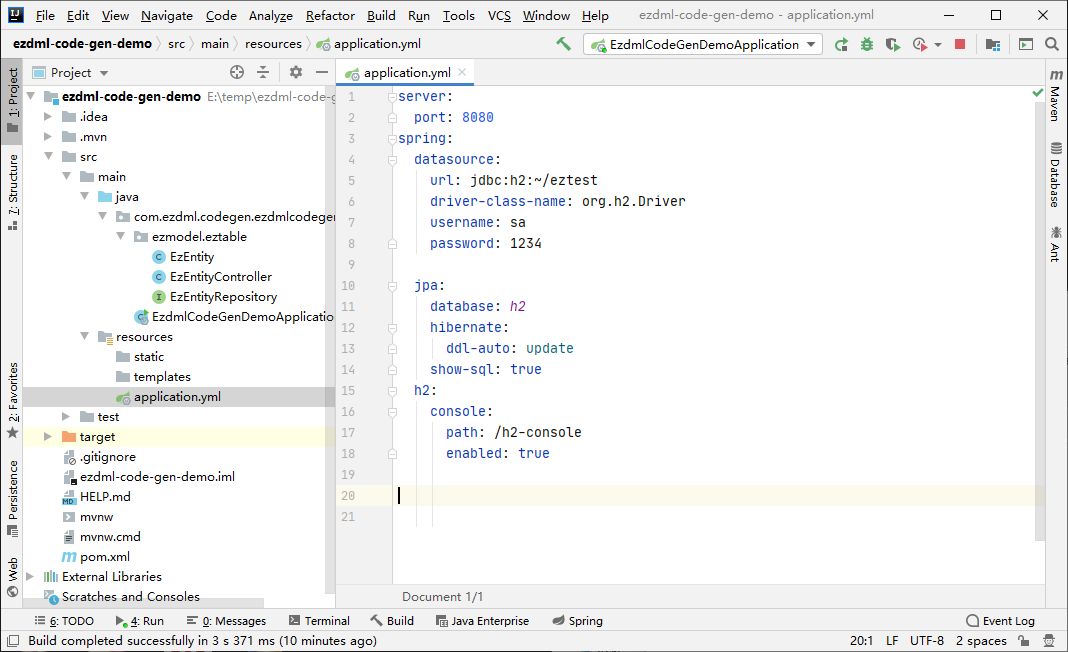Viewport: 1068px width, 652px height.
Task: Expand the .idea folder
Action: (48, 117)
